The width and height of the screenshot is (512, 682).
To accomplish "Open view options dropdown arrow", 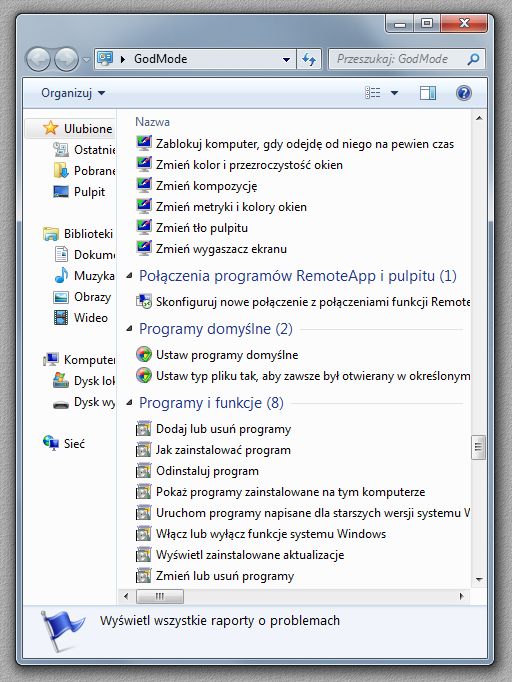I will click(x=394, y=93).
